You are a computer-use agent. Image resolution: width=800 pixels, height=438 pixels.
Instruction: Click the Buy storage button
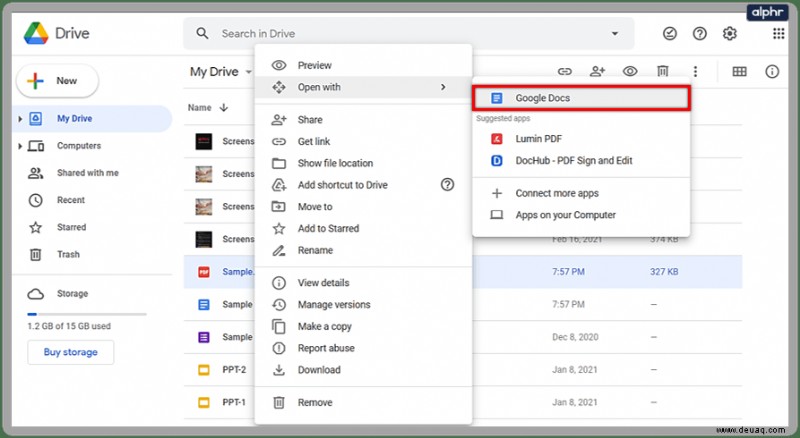[70, 352]
